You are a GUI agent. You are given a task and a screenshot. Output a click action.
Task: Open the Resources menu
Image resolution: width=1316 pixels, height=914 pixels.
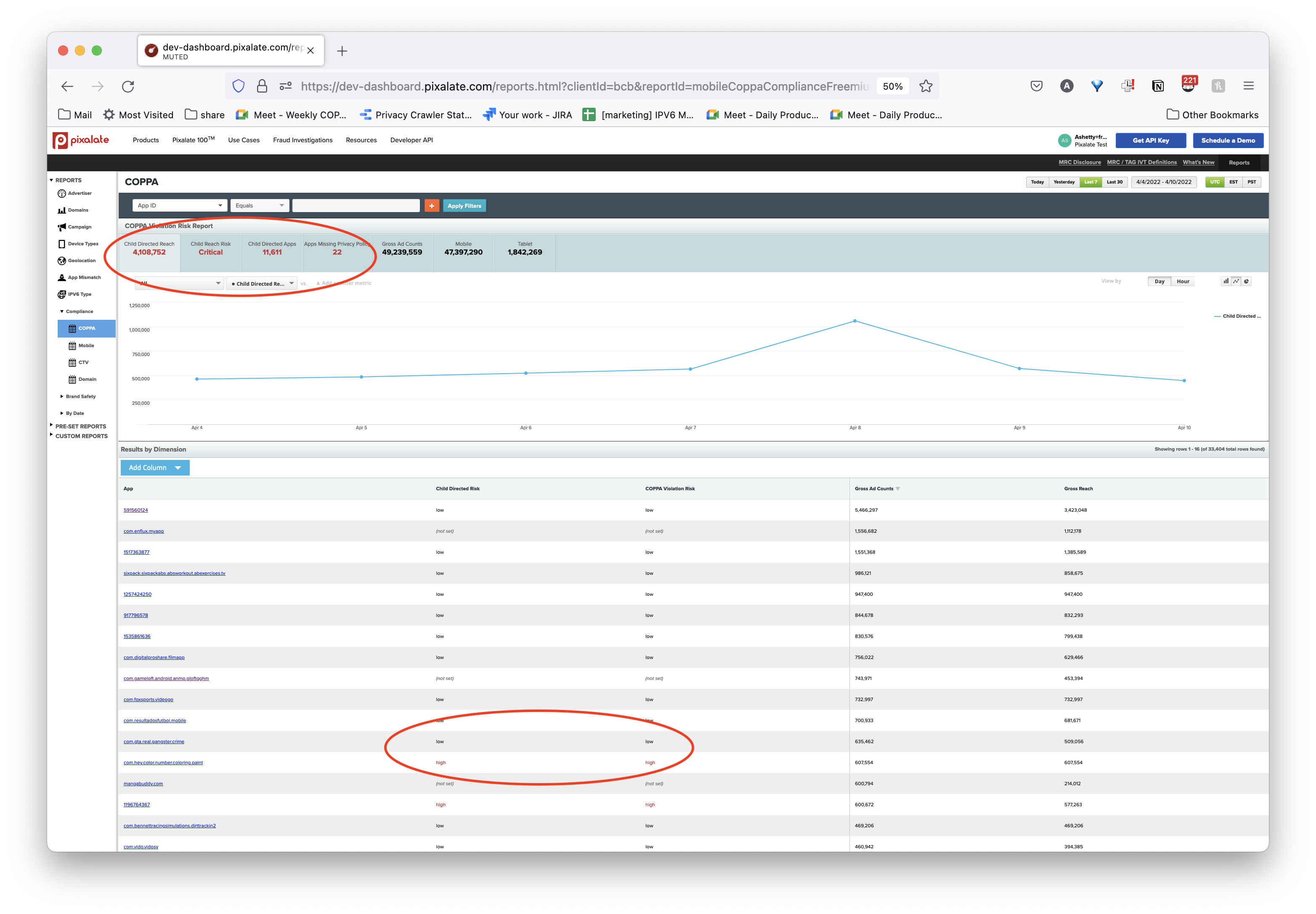[x=361, y=140]
